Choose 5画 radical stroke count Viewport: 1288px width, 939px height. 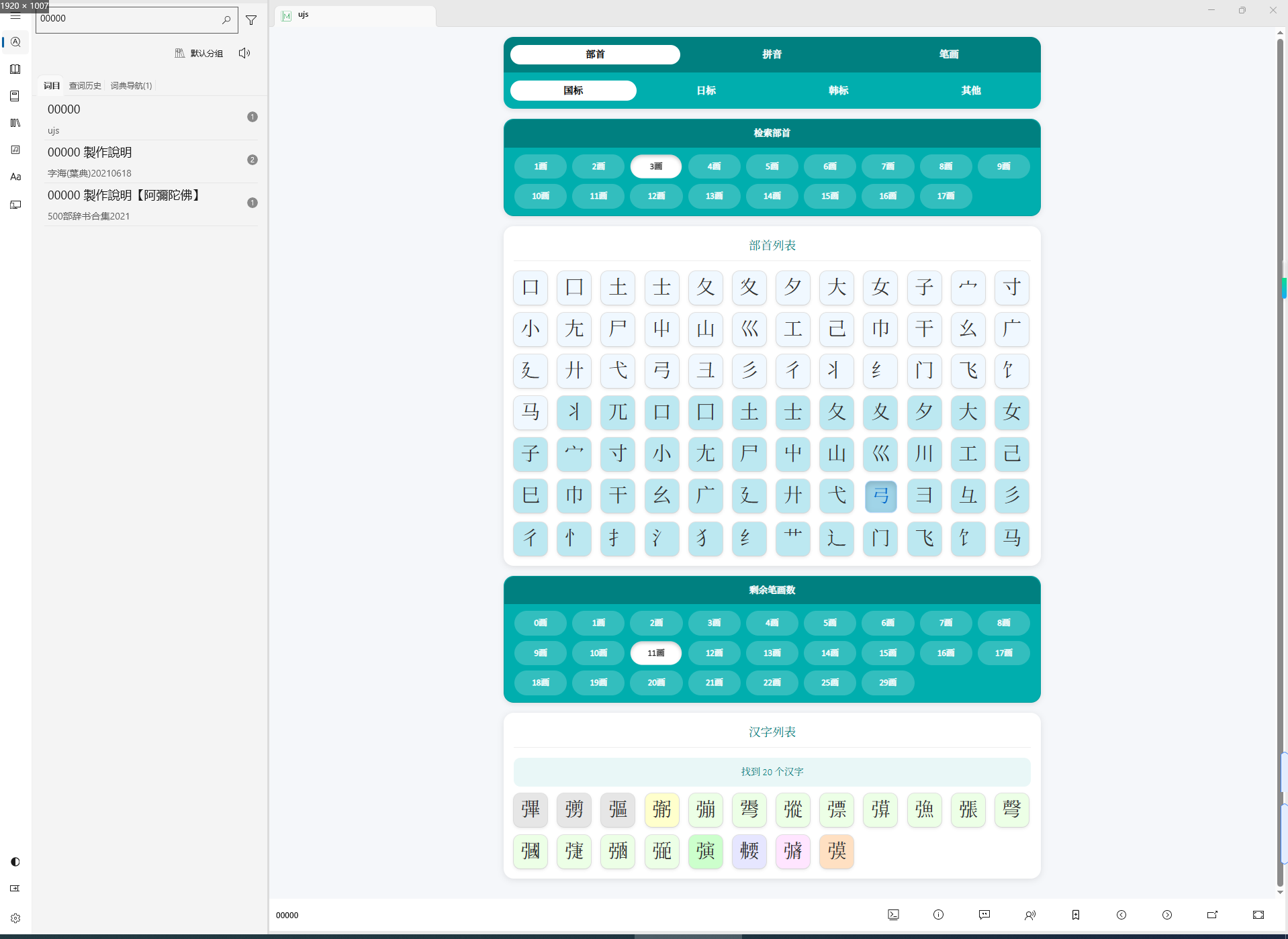(x=772, y=166)
